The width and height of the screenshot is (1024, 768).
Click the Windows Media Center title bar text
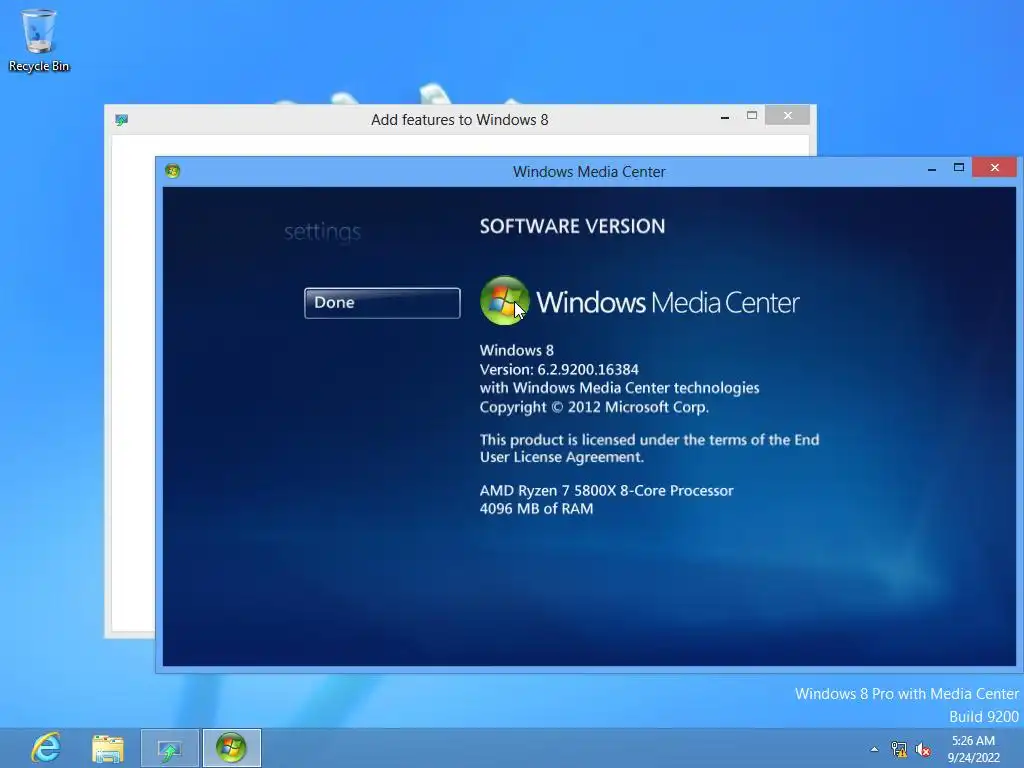tap(589, 172)
